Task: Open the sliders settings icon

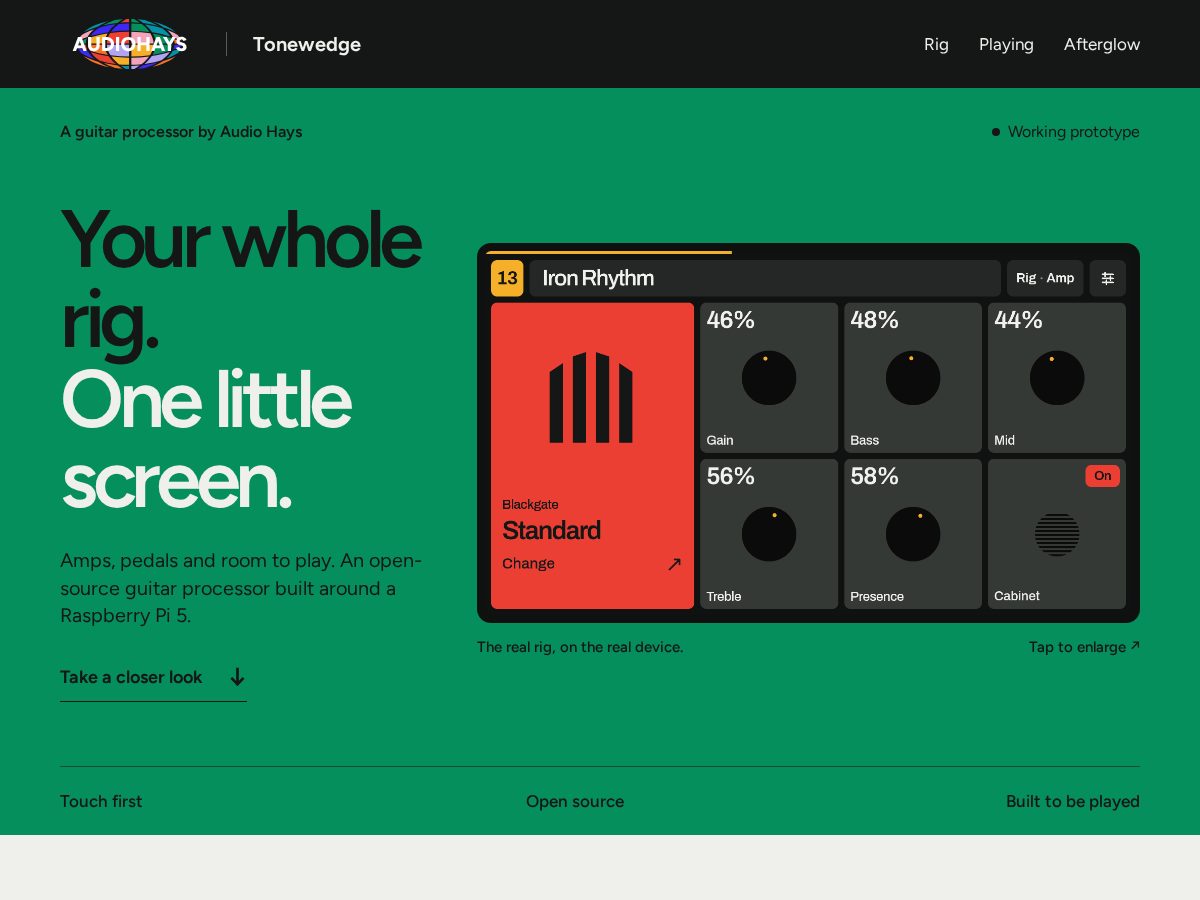Action: click(1108, 278)
